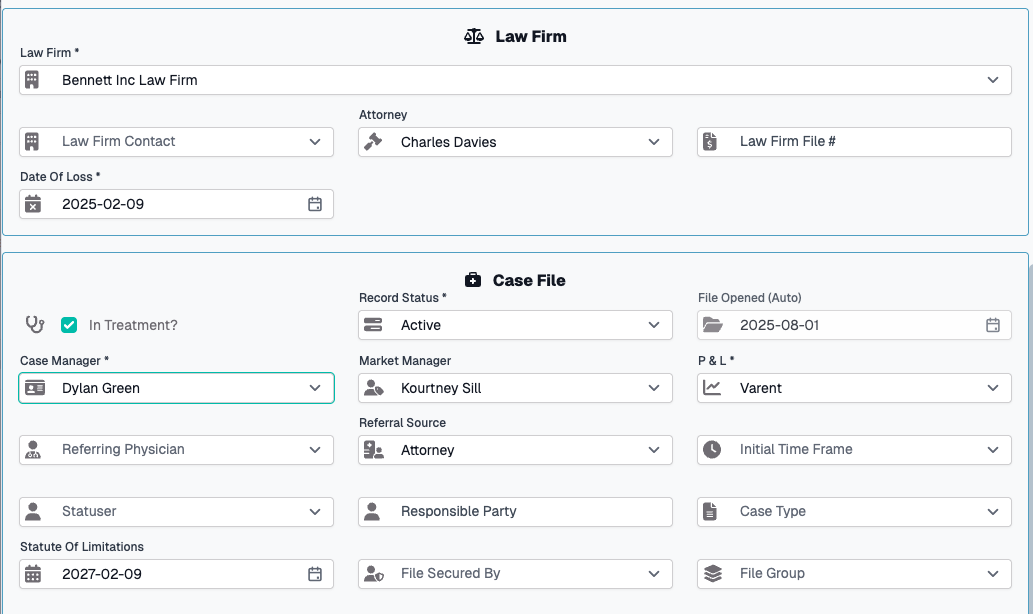Click the Law Firm File # input

pos(853,142)
